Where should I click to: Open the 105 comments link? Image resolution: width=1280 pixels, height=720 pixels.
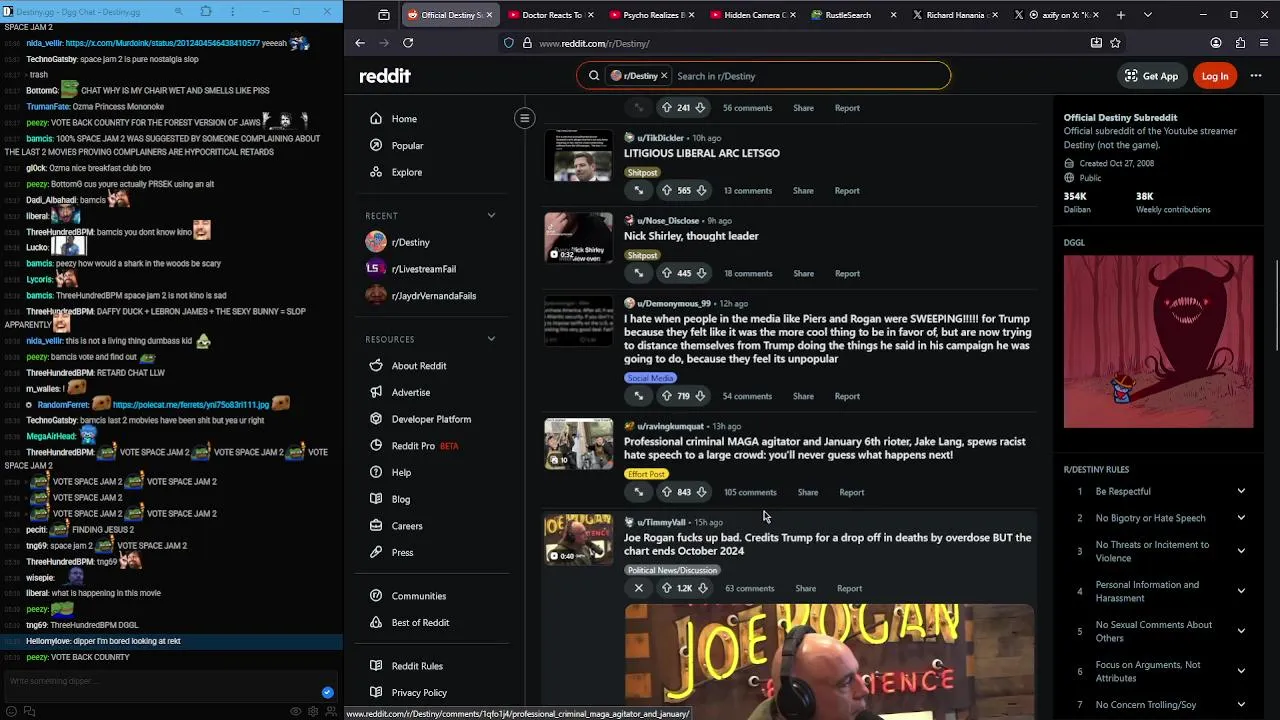[750, 492]
